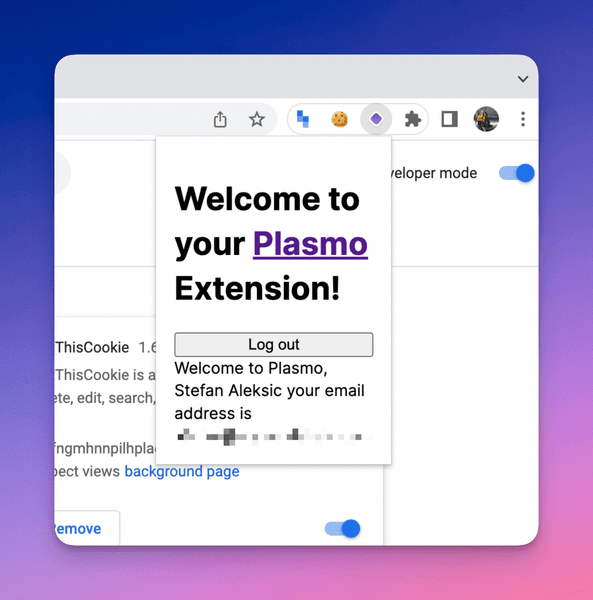Screen dimensions: 593x600
Task: Disable the EditThisCookie extension toggle
Action: pos(342,529)
